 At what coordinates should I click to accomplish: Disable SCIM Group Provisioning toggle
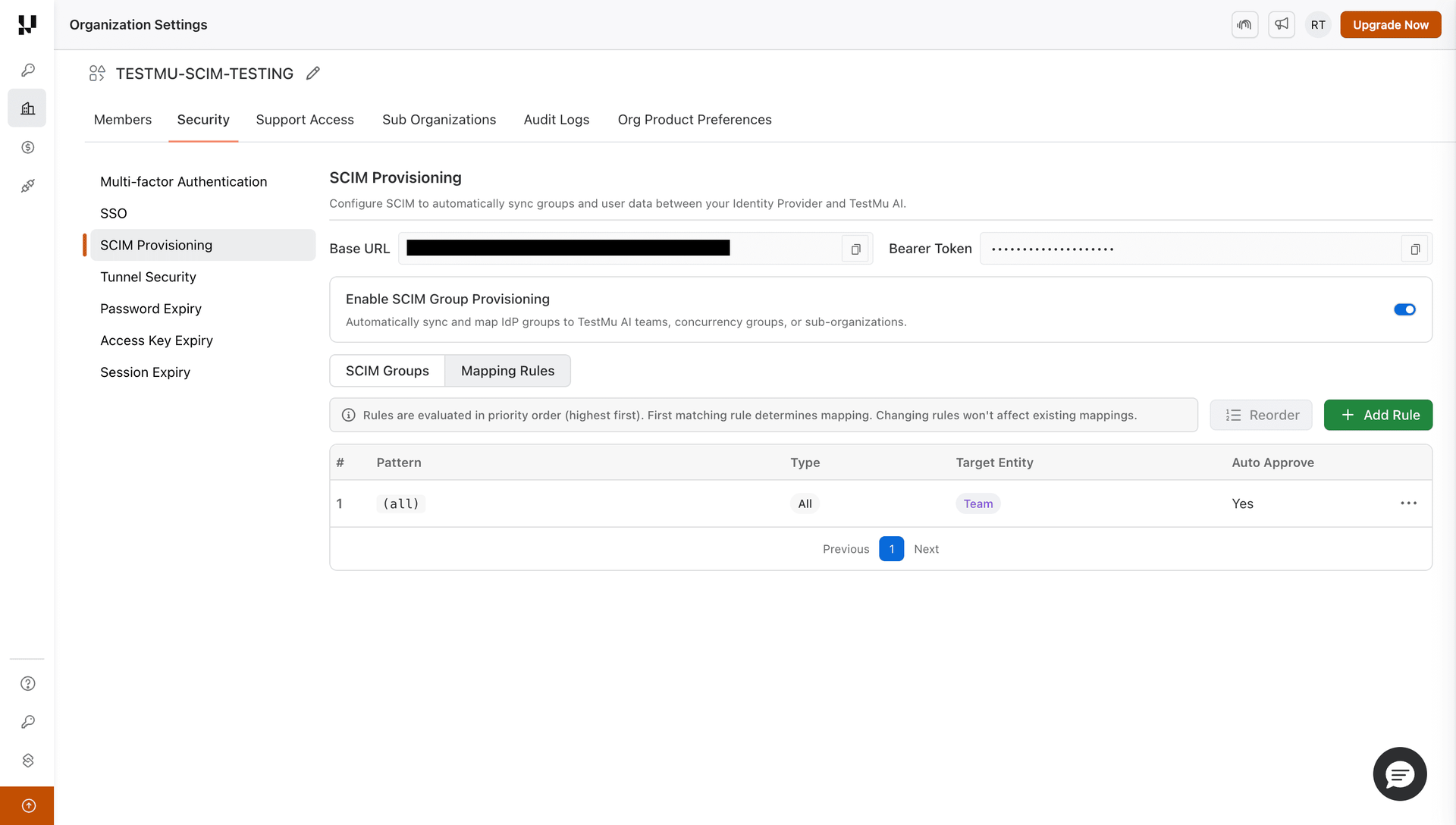pos(1404,309)
